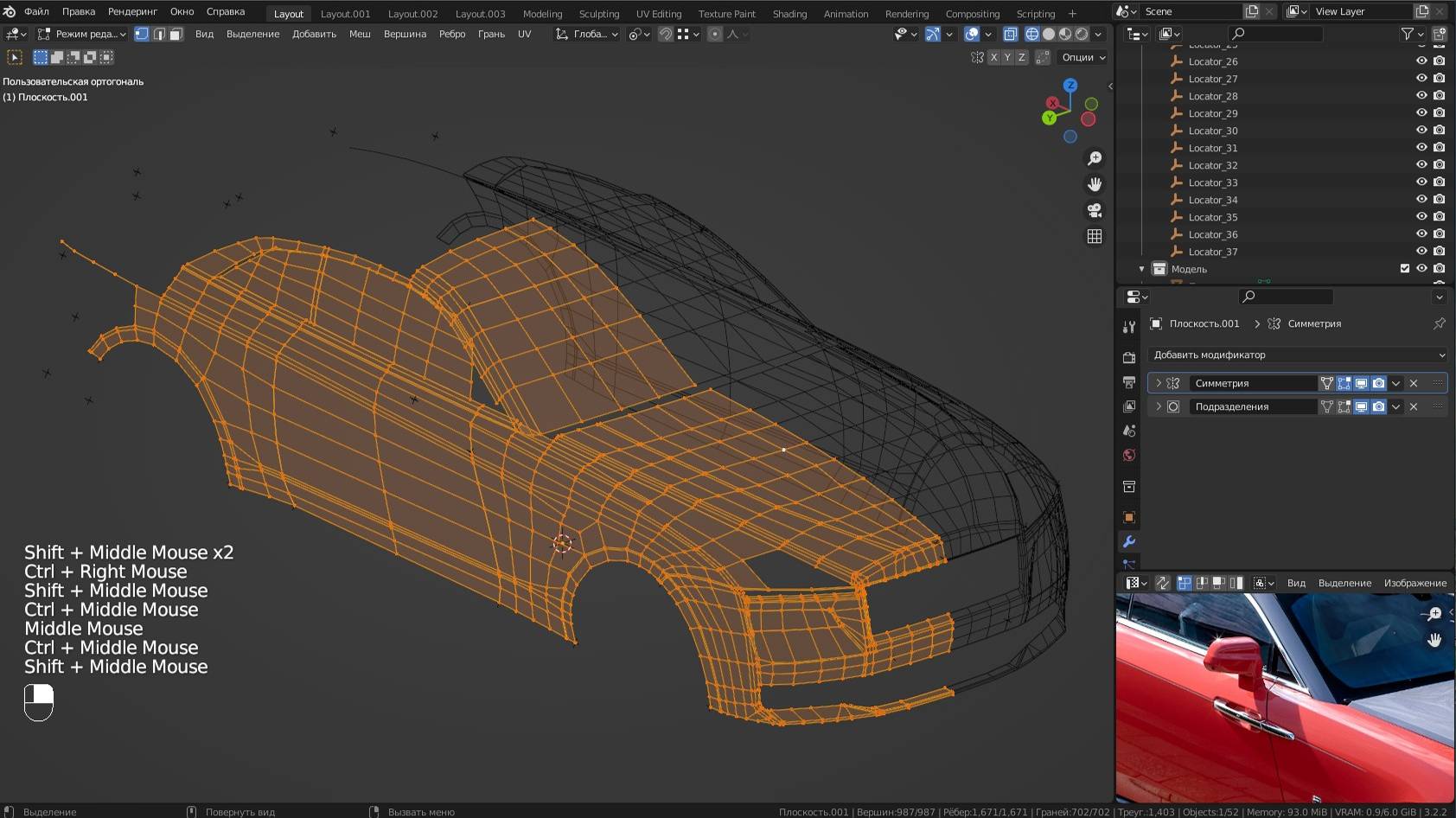Open Глобальная transform orientation dropdown
Image resolution: width=1456 pixels, height=818 pixels.
pyautogui.click(x=588, y=34)
